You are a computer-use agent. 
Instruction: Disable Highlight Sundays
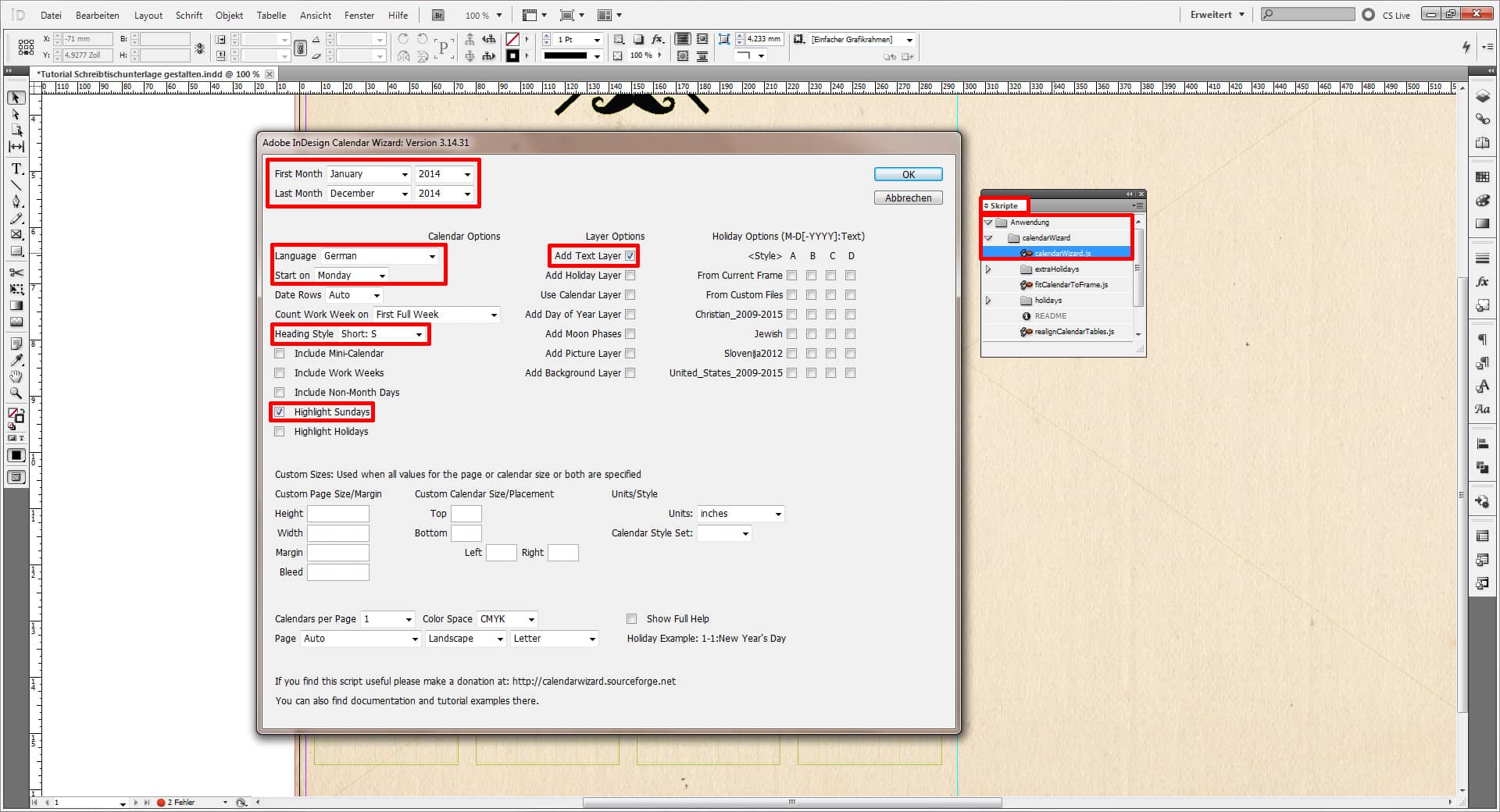pos(279,411)
